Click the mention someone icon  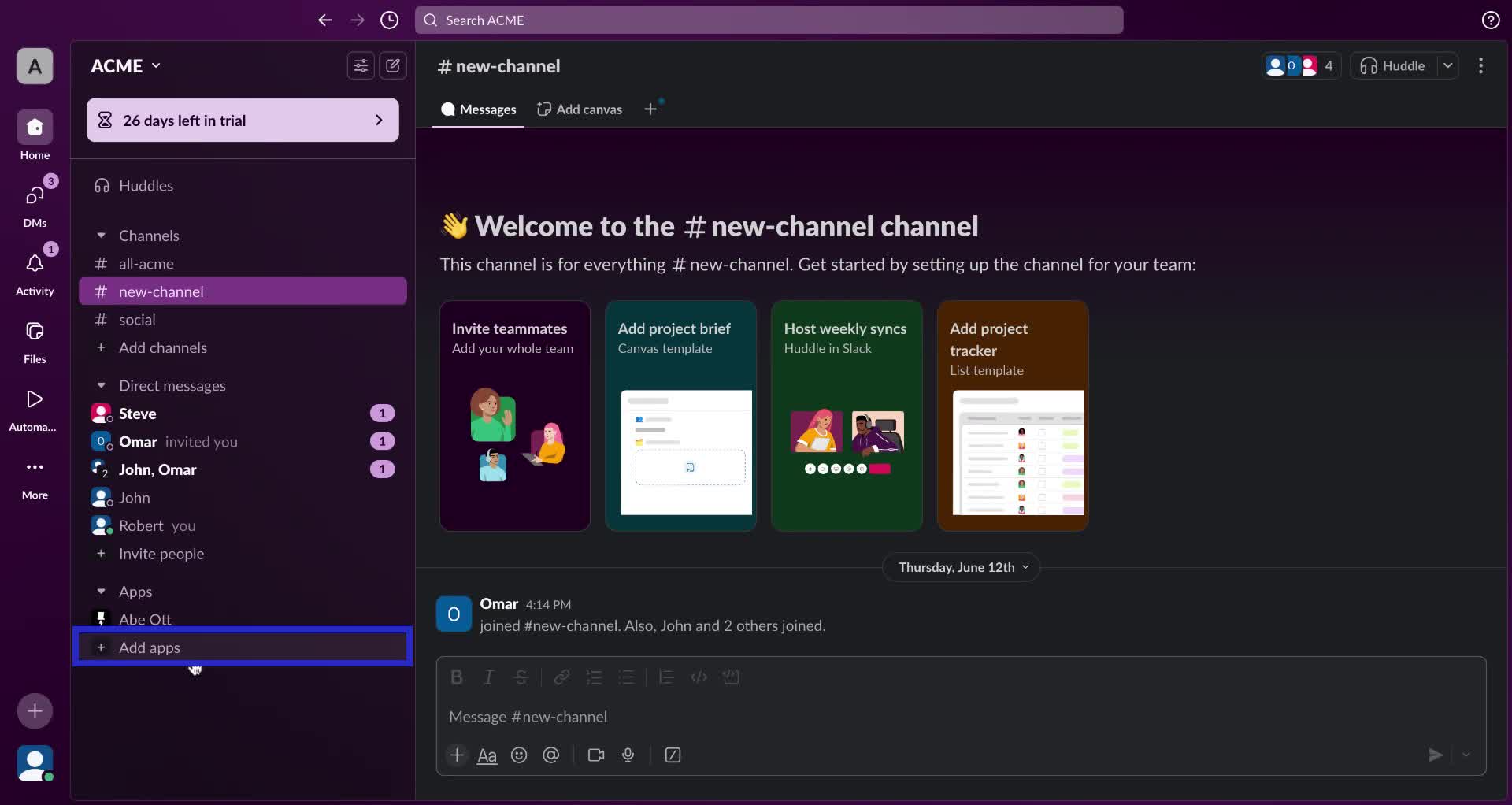click(x=550, y=755)
